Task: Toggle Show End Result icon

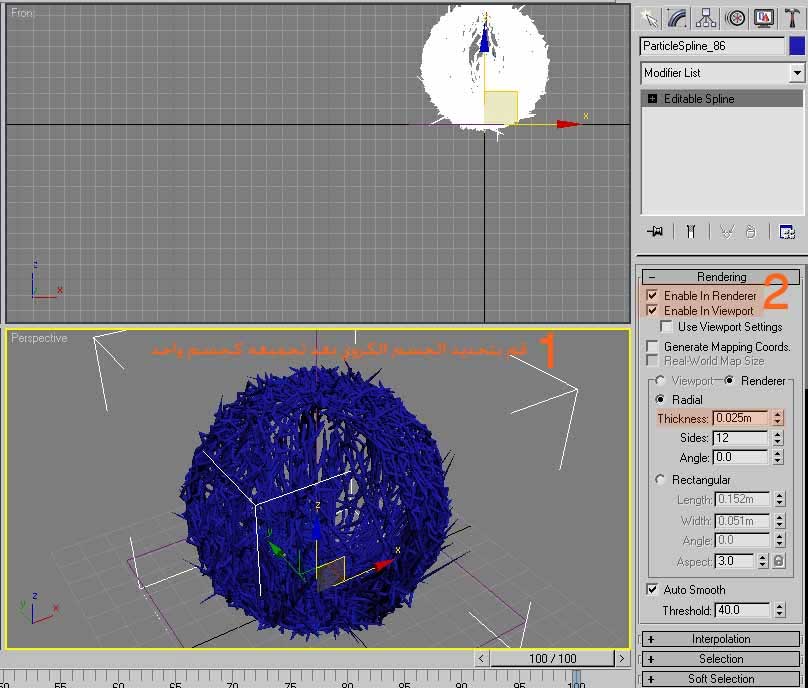Action: coord(691,232)
